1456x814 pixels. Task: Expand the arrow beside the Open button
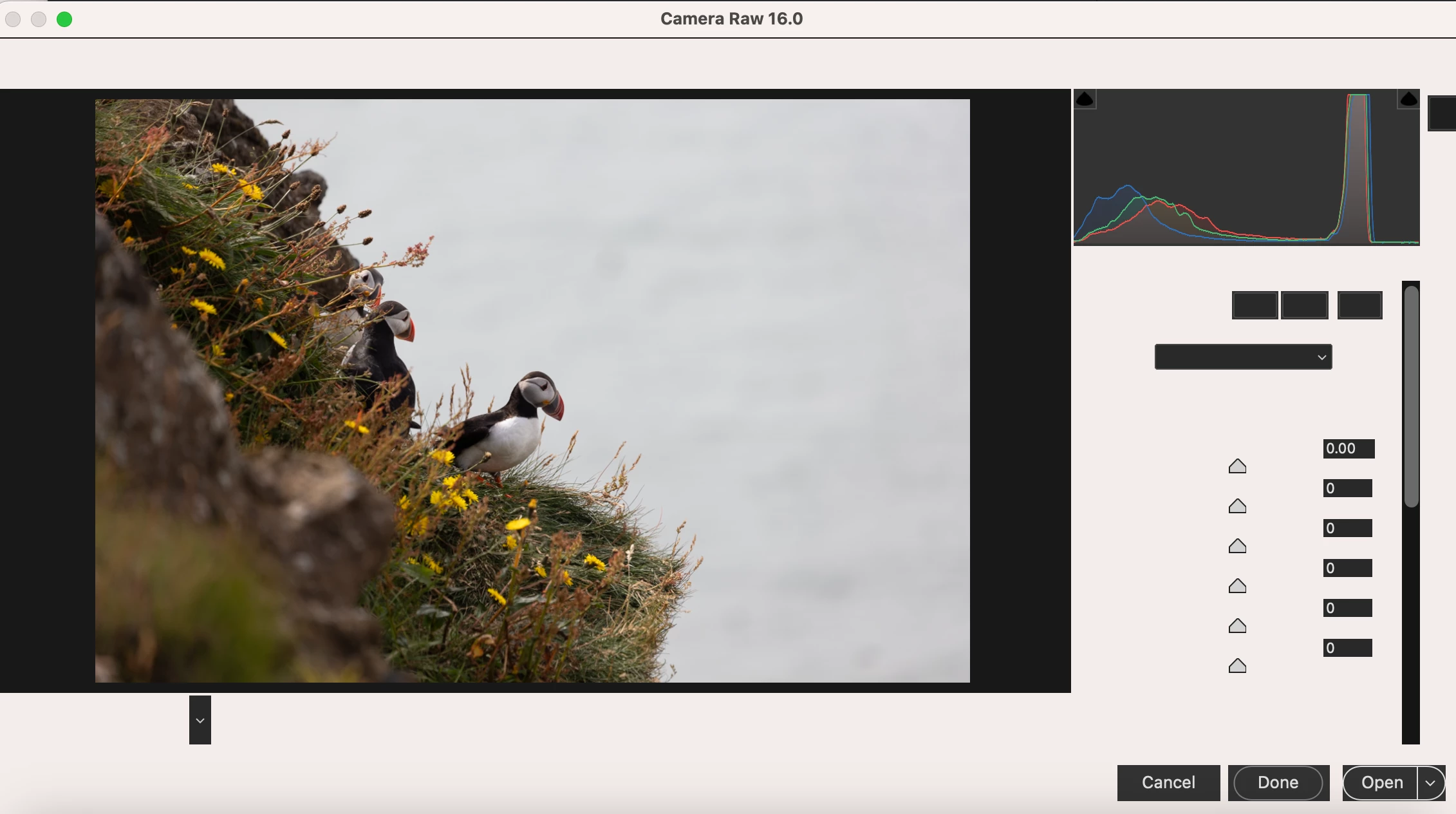pos(1431,783)
